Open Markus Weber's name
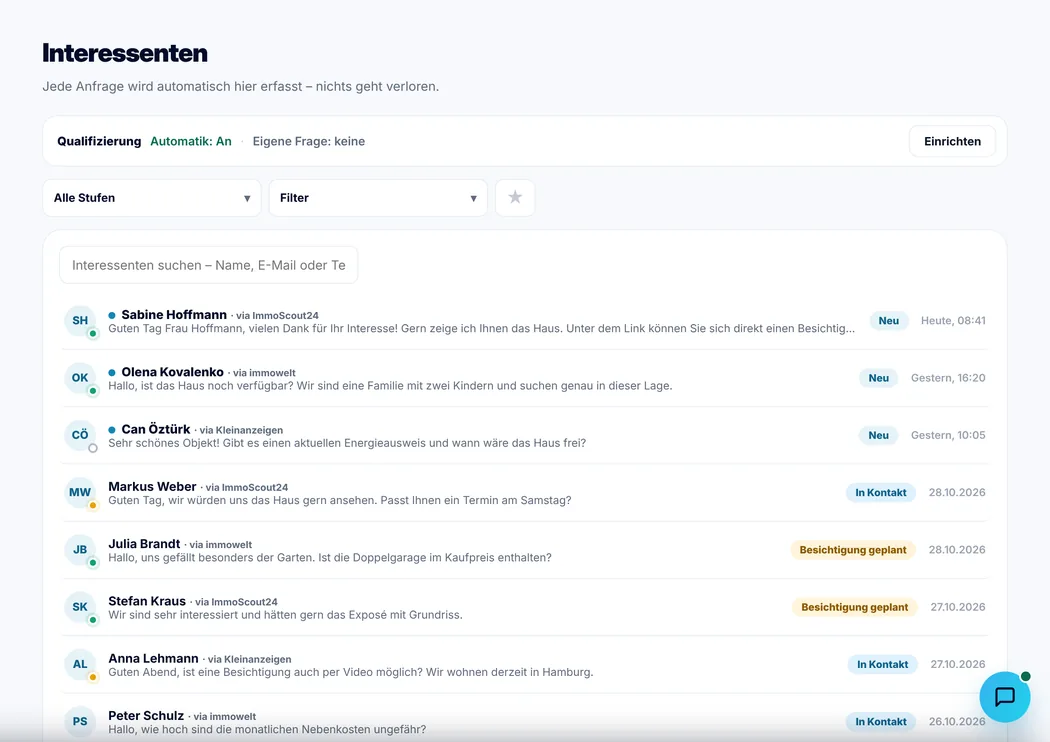 click(152, 486)
